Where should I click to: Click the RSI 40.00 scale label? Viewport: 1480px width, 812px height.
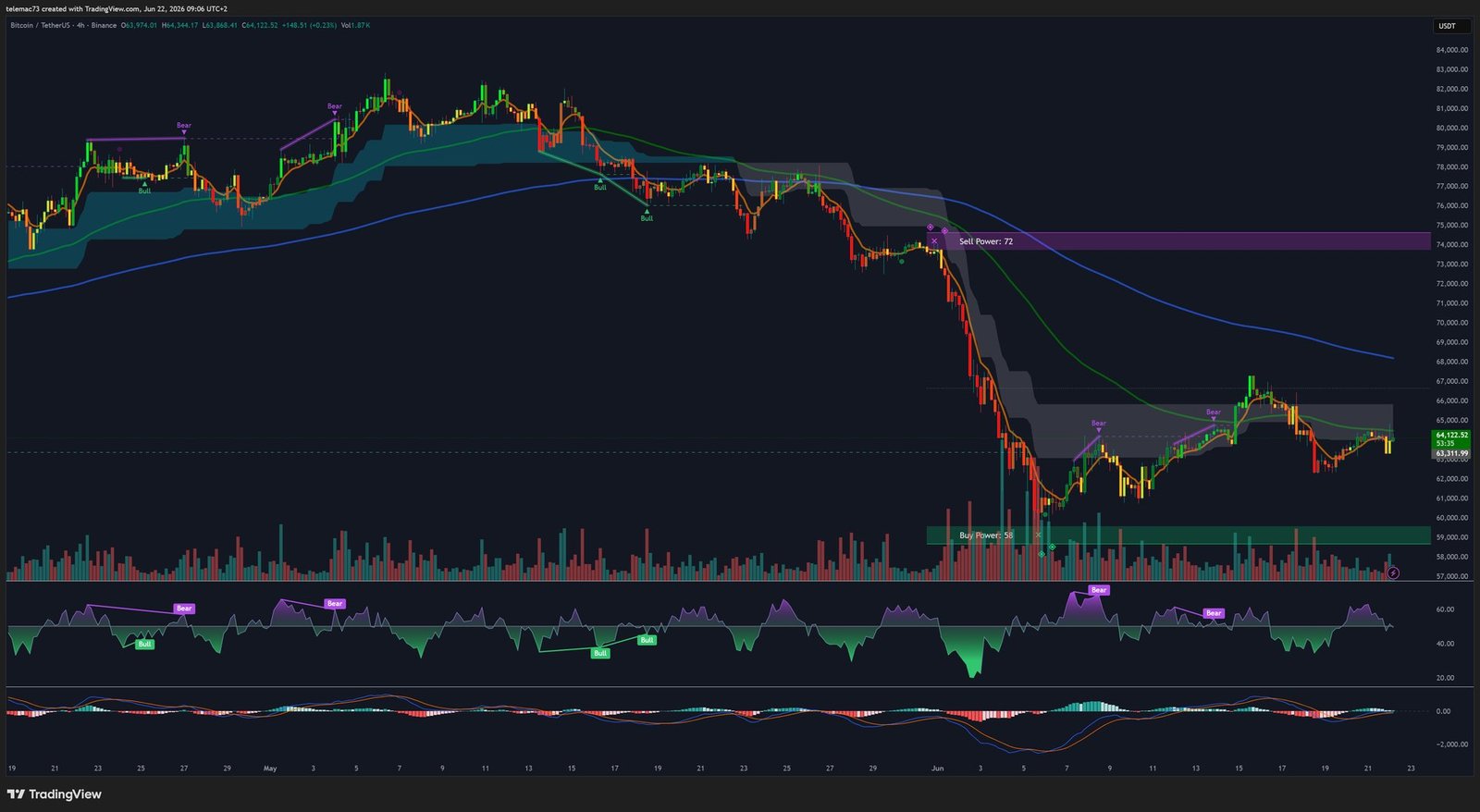point(1445,644)
